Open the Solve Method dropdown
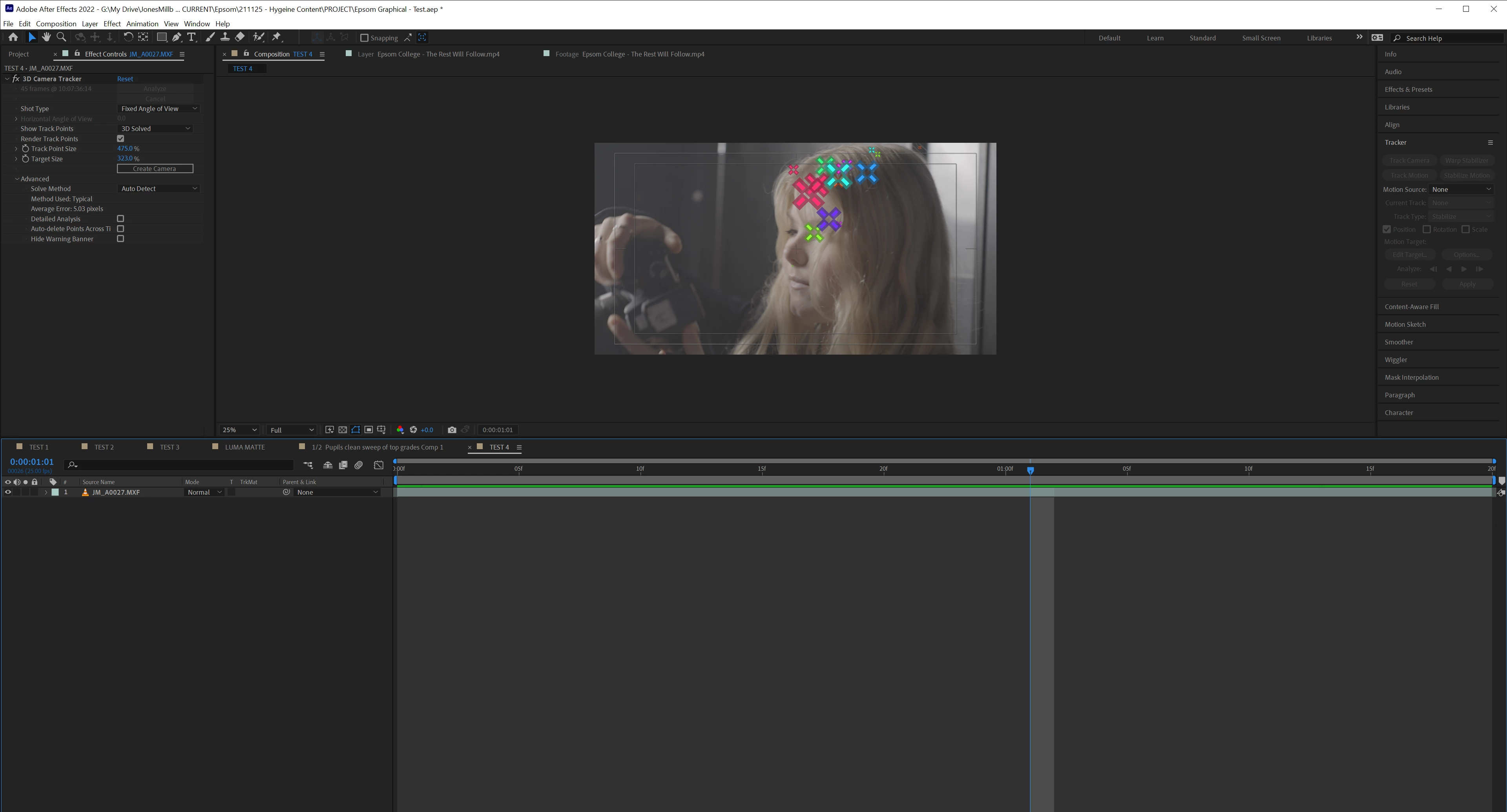The height and width of the screenshot is (812, 1507). pyautogui.click(x=159, y=189)
